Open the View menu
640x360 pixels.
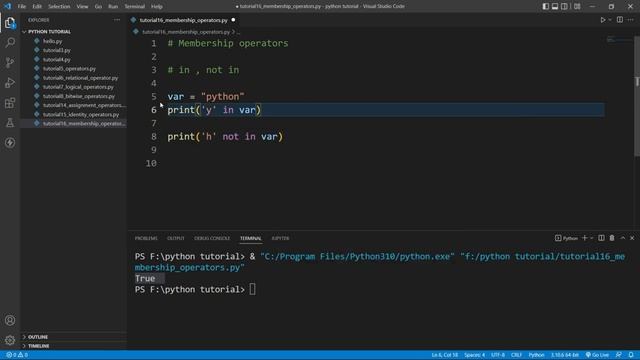point(82,6)
